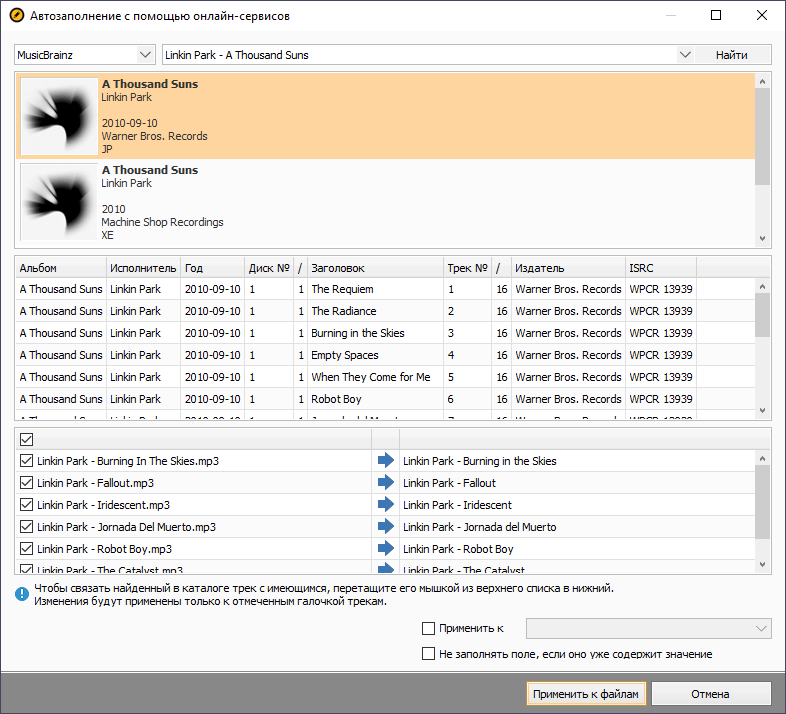Click the blue arrow for Jornada del Muerto
Screen dimensions: 786x714
(x=385, y=526)
